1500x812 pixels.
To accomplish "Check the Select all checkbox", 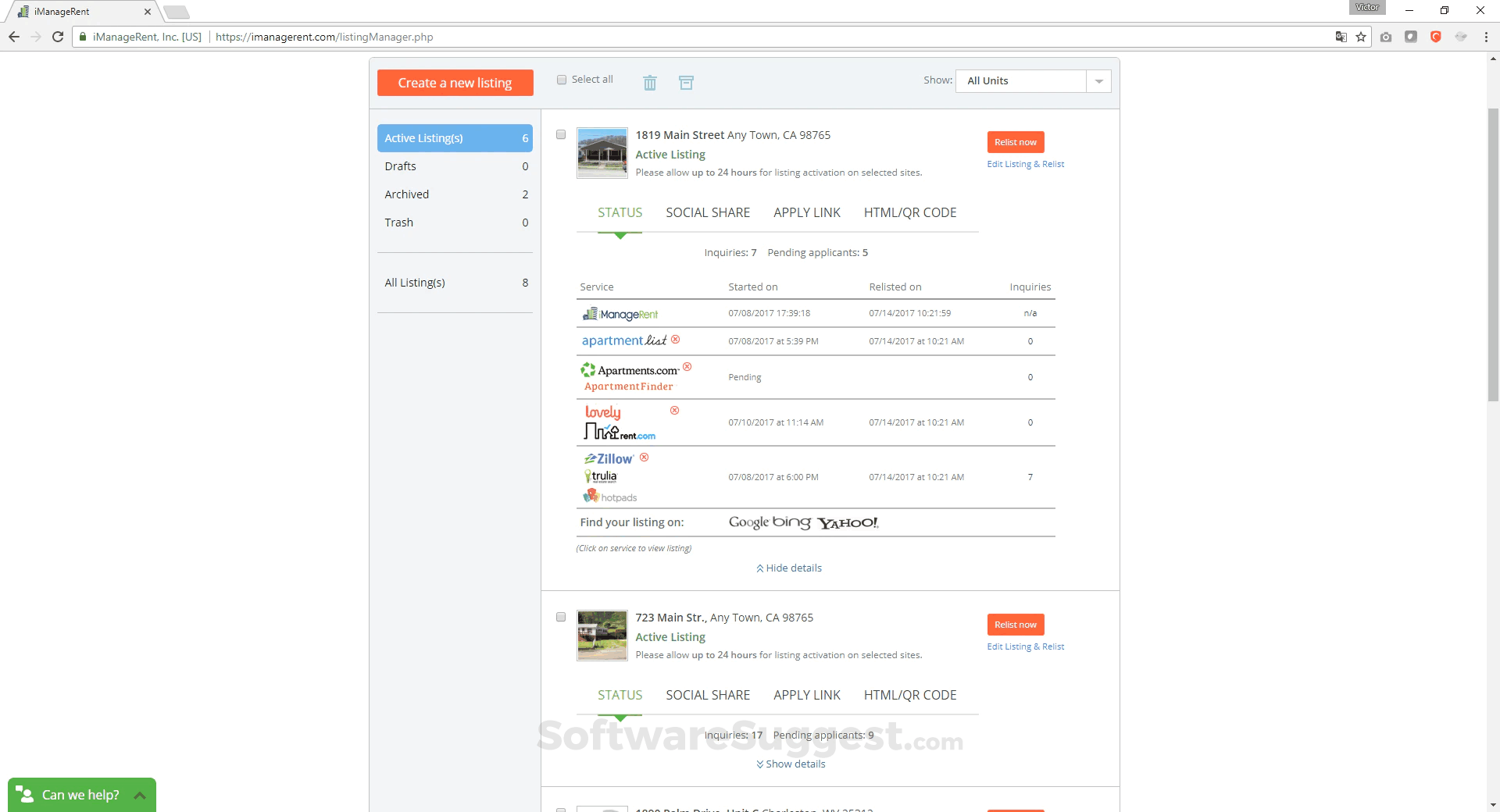I will (x=562, y=79).
